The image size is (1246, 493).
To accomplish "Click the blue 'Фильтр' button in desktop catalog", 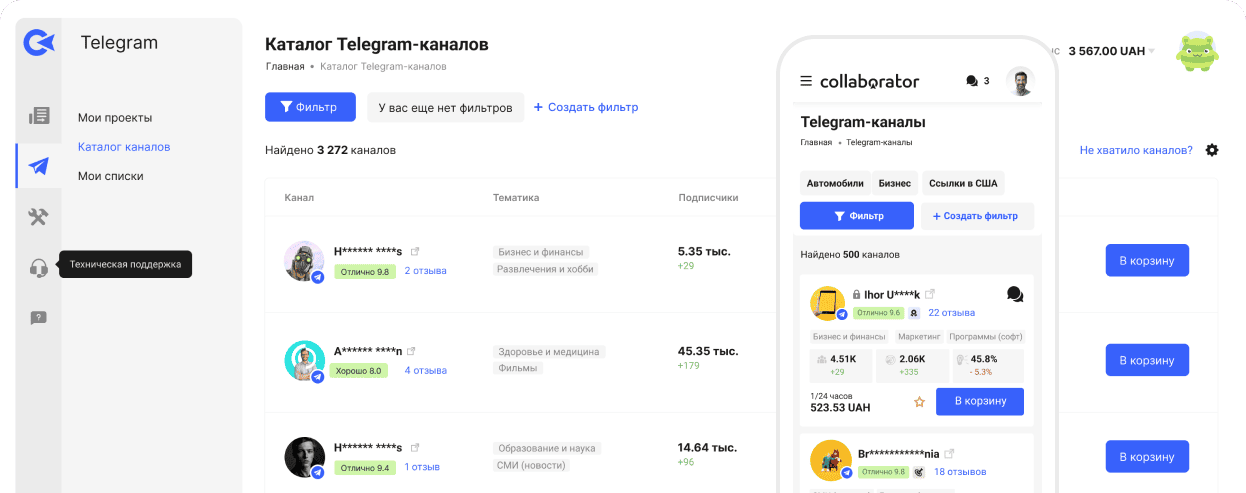I will point(309,107).
